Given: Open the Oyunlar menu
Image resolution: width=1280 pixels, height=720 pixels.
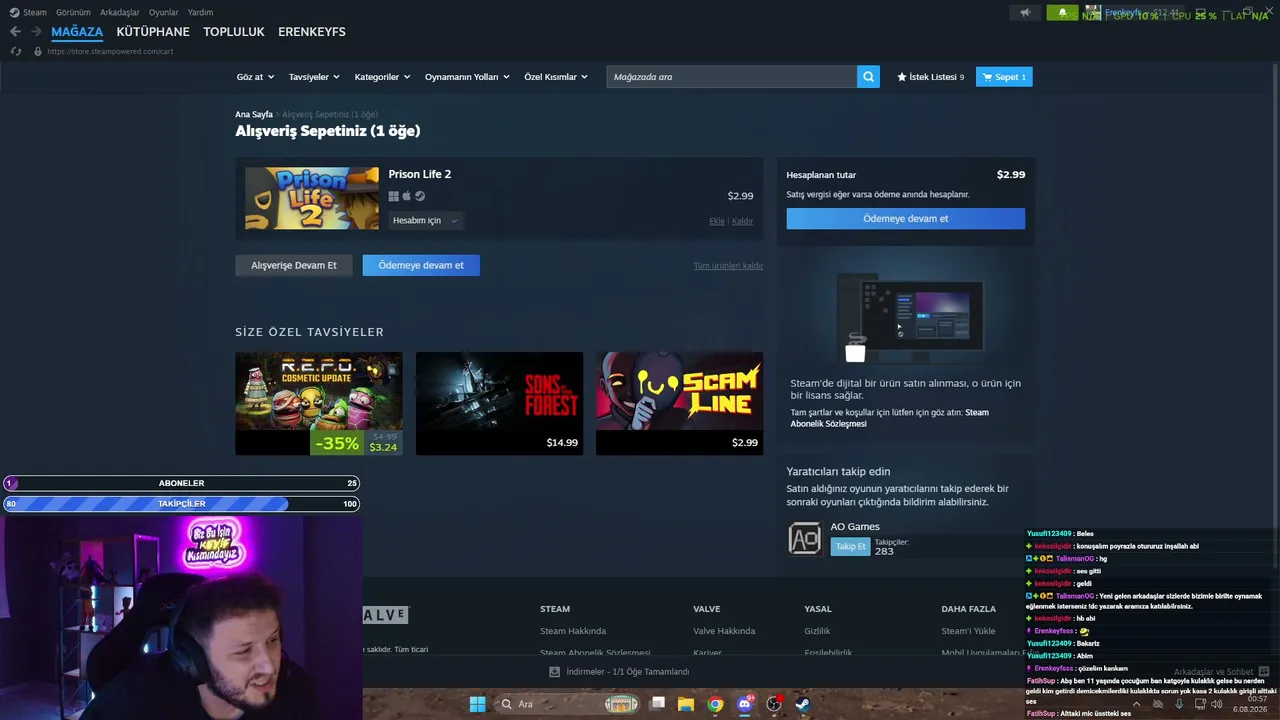Looking at the screenshot, I should [x=164, y=13].
